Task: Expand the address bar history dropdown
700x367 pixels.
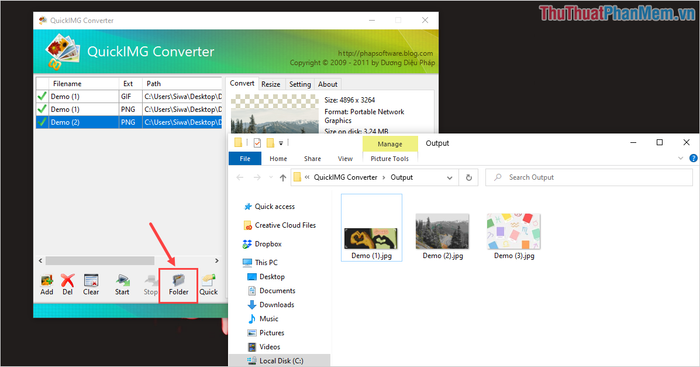Action: point(450,178)
